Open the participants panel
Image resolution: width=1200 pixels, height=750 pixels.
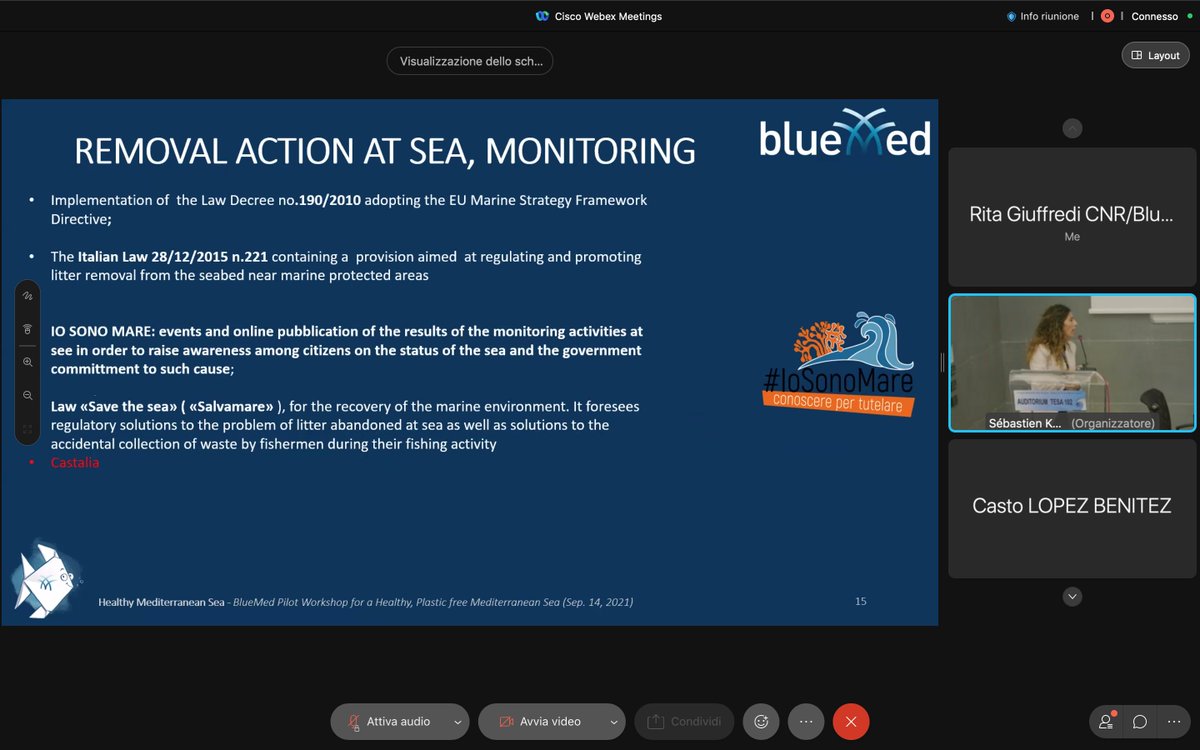click(x=1105, y=721)
